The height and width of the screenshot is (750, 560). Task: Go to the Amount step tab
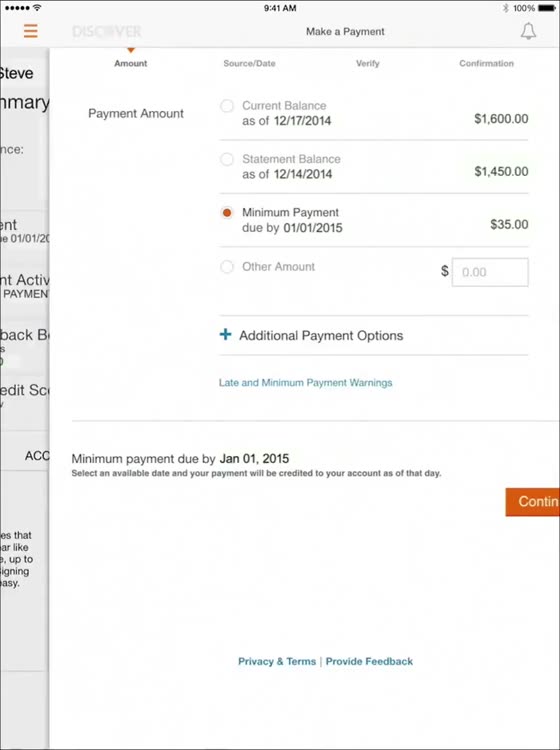tap(131, 63)
